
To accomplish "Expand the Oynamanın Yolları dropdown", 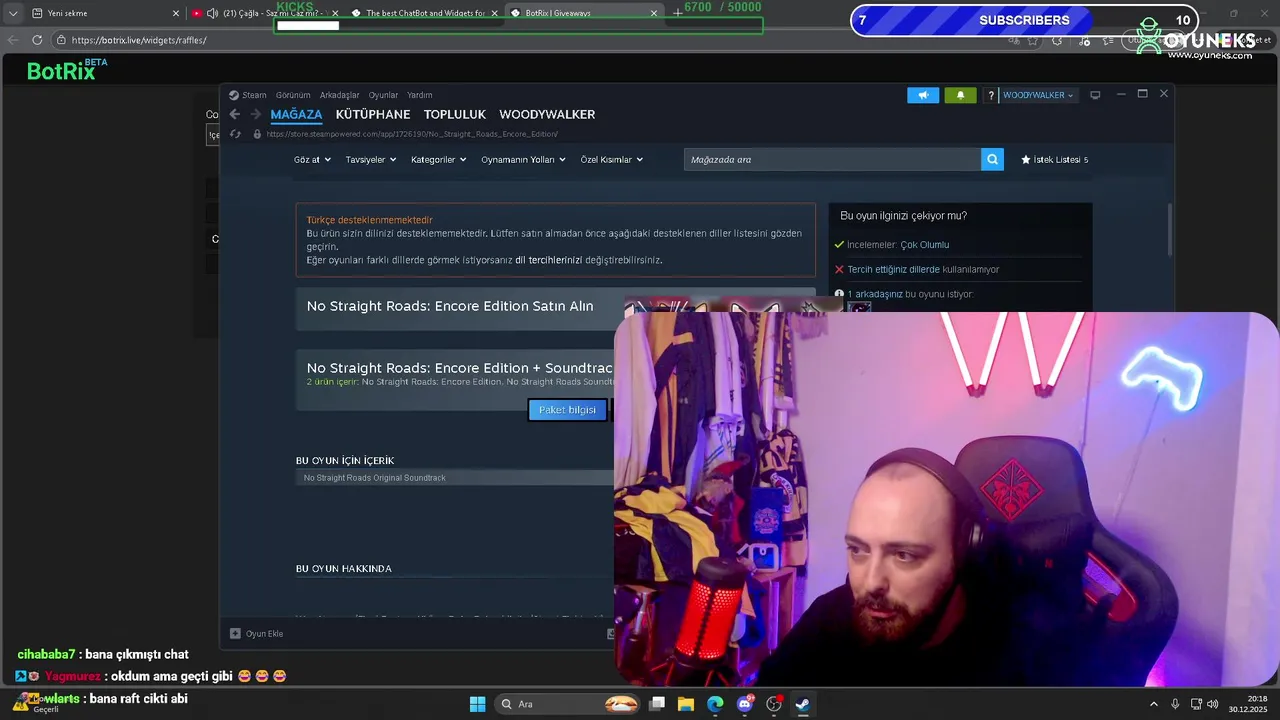I will point(523,159).
